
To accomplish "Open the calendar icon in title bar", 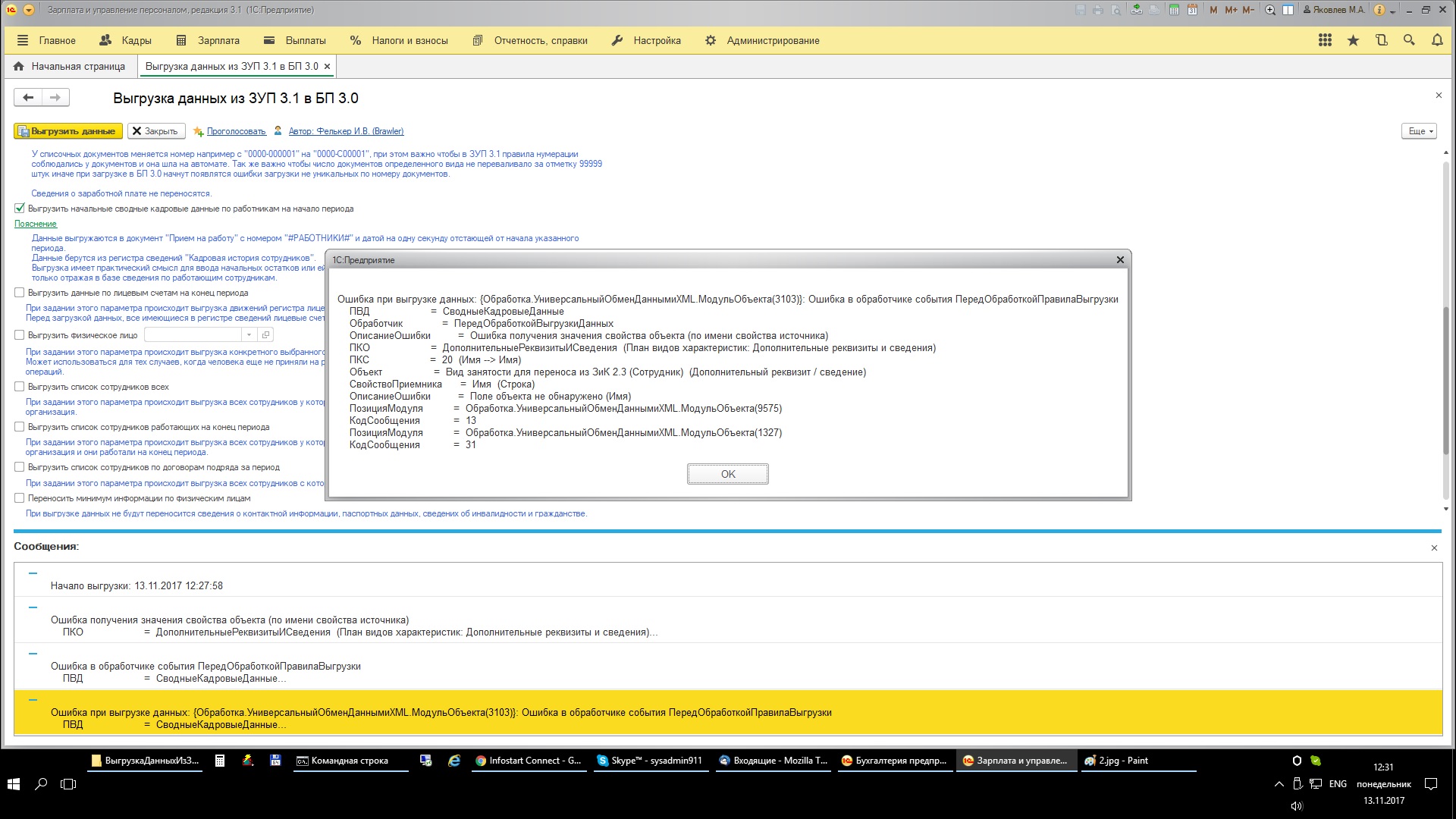I will (x=1192, y=10).
